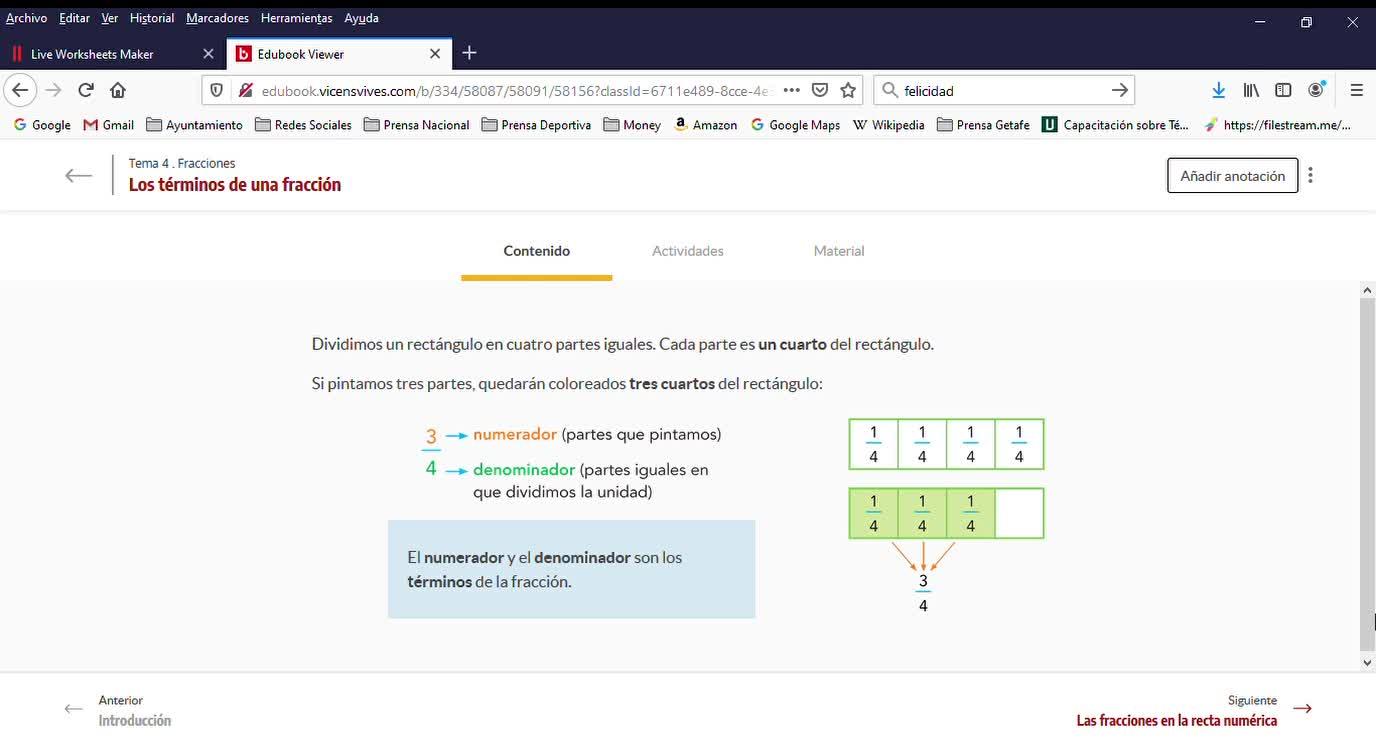Screen dimensions: 1376x744
Task: Go to Las fracciones en la recta numérica
Action: click(x=1176, y=720)
